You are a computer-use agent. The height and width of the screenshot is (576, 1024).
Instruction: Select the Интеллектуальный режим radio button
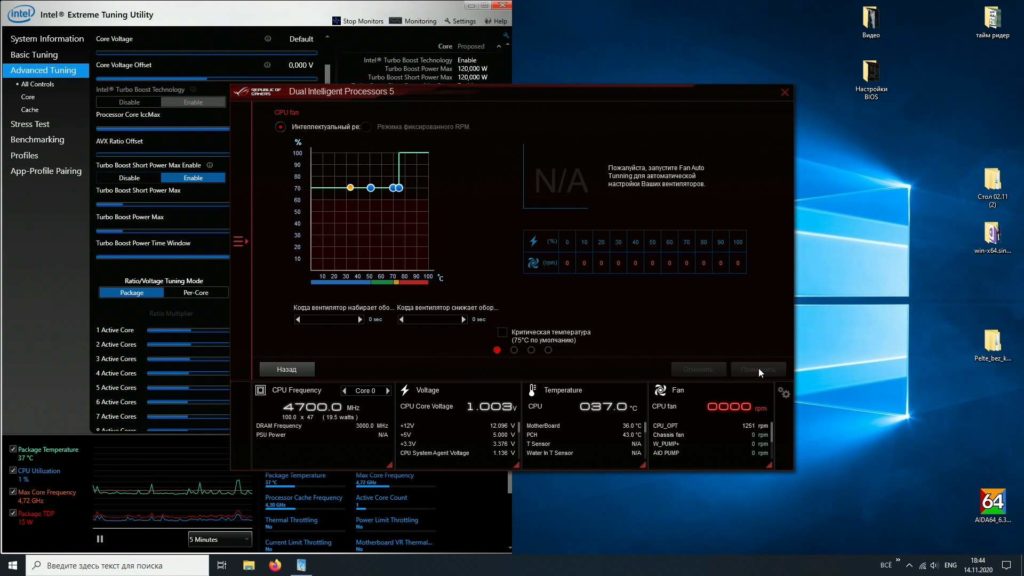click(280, 127)
